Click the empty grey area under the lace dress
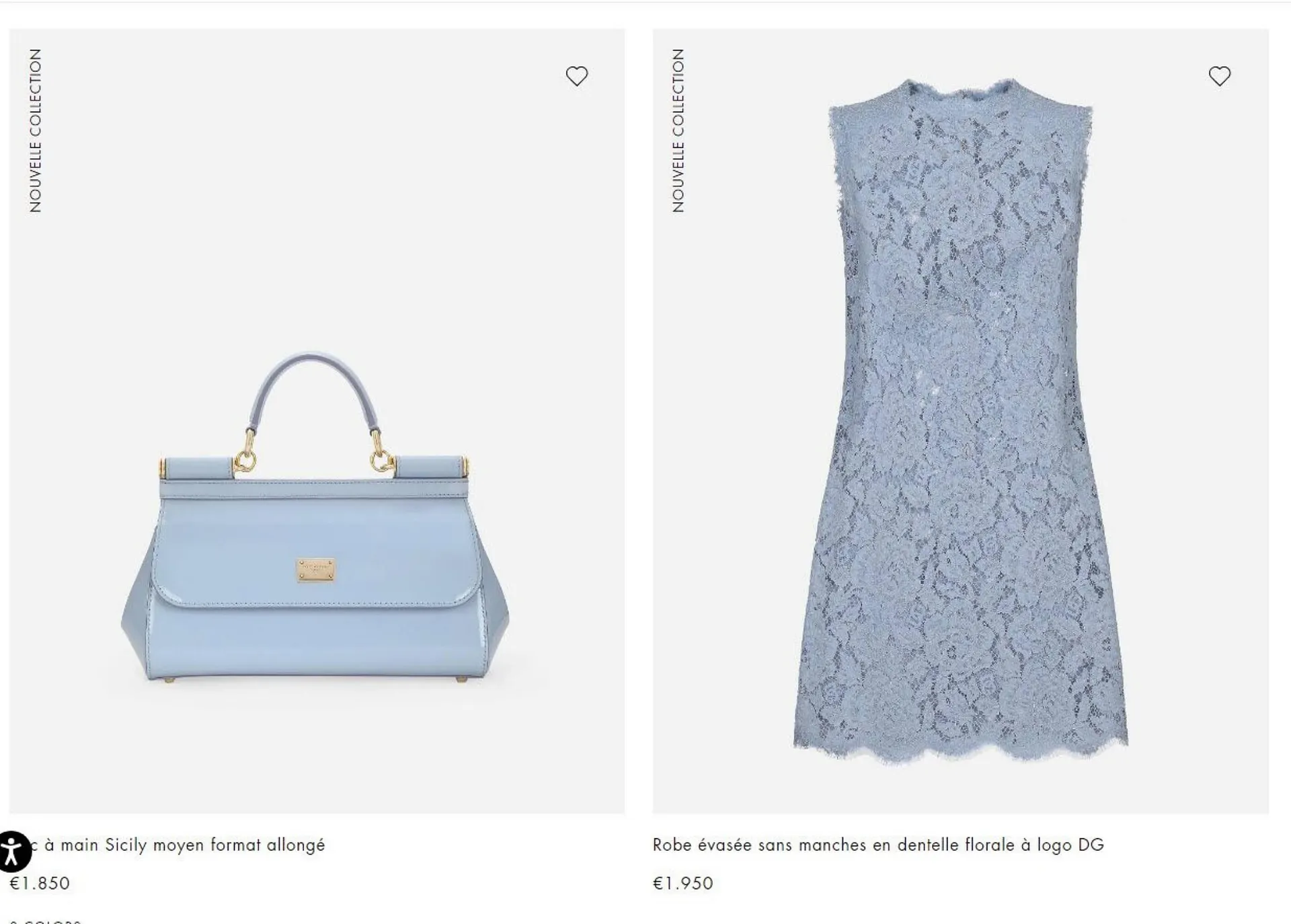This screenshot has height=924, width=1291. click(960, 790)
